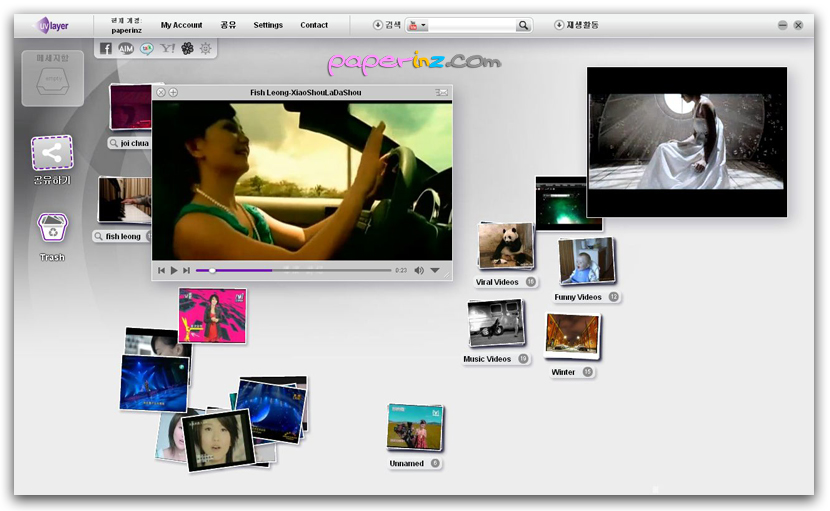Open the YouTube source dropdown
Viewport: 830px width, 511px height.
click(x=418, y=25)
